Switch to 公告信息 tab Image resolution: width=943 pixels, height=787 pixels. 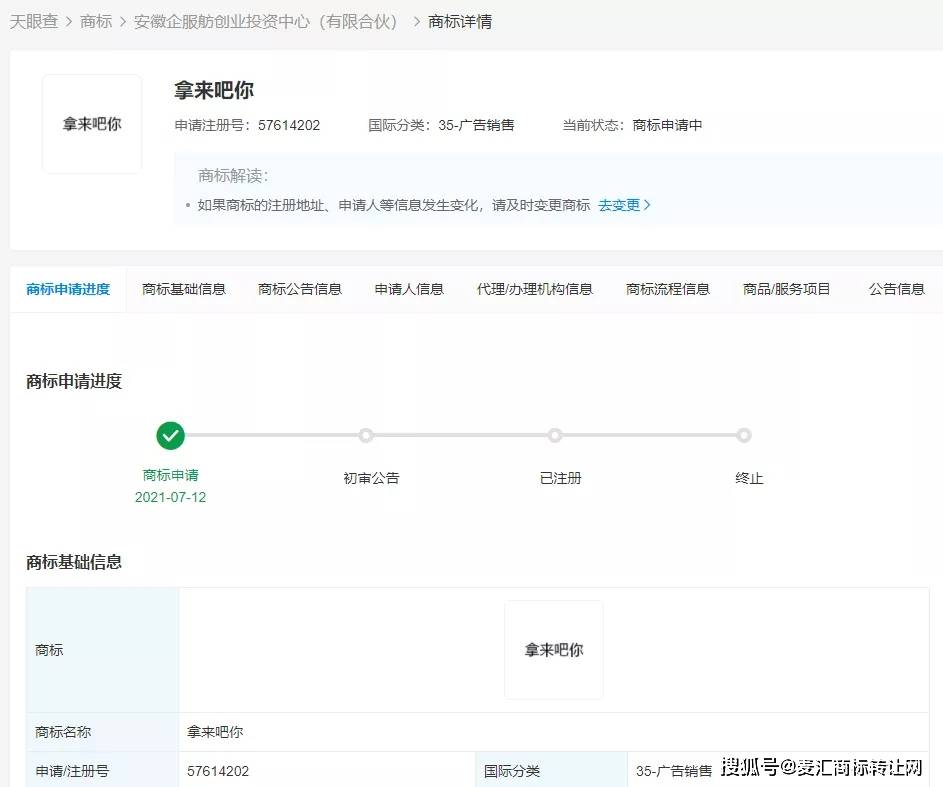(897, 289)
